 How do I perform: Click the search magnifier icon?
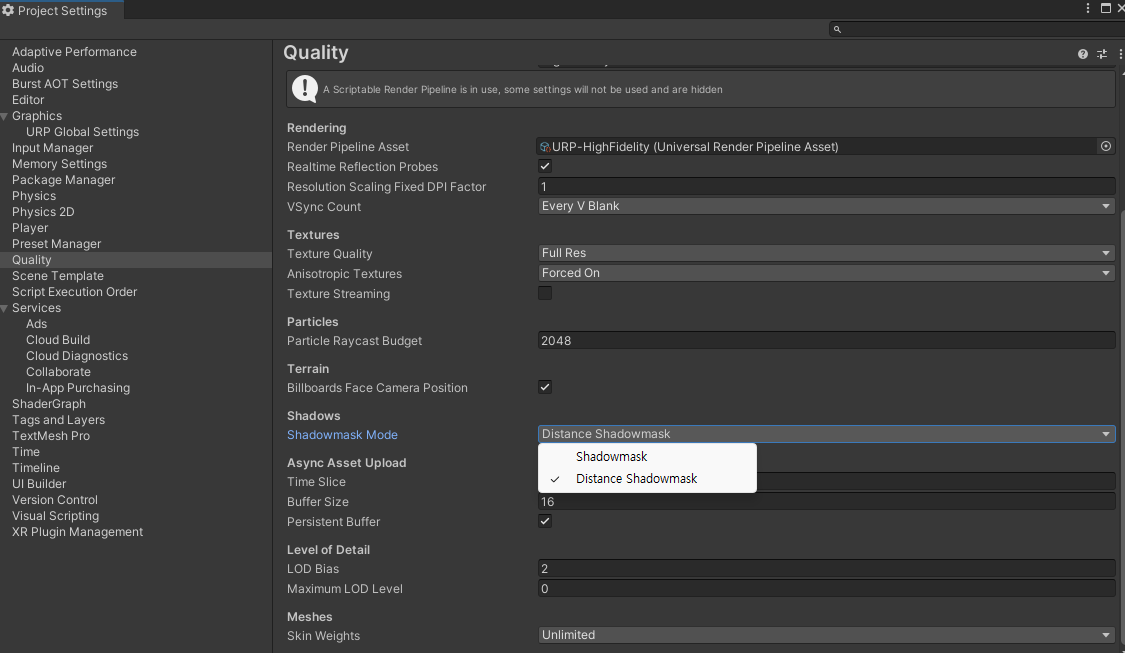tap(837, 29)
